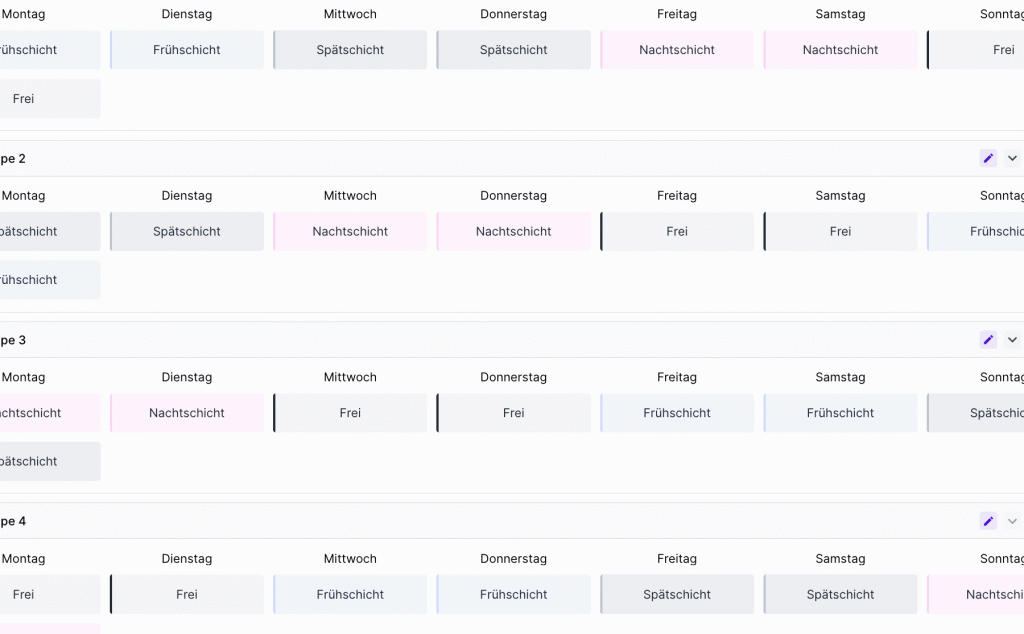Click the pencil edit icon for group 2
Image resolution: width=1024 pixels, height=634 pixels.
tap(988, 158)
